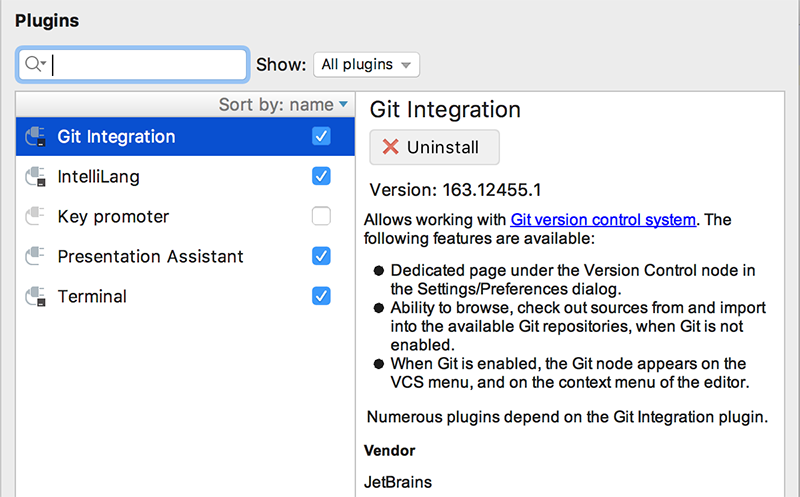Image resolution: width=800 pixels, height=497 pixels.
Task: Select the Terminal plugin row
Action: pos(185,296)
